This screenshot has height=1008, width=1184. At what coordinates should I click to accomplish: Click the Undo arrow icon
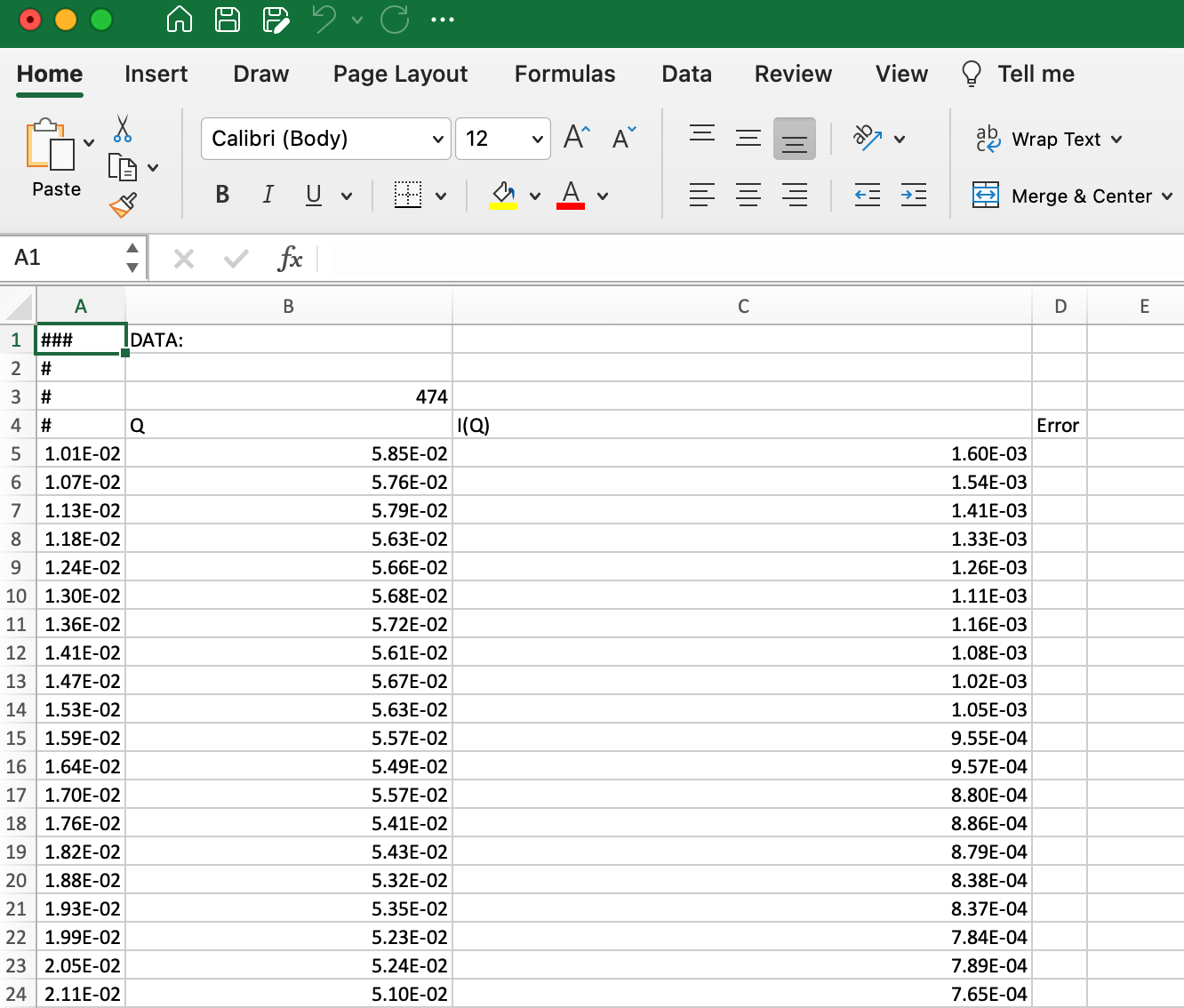(x=324, y=19)
